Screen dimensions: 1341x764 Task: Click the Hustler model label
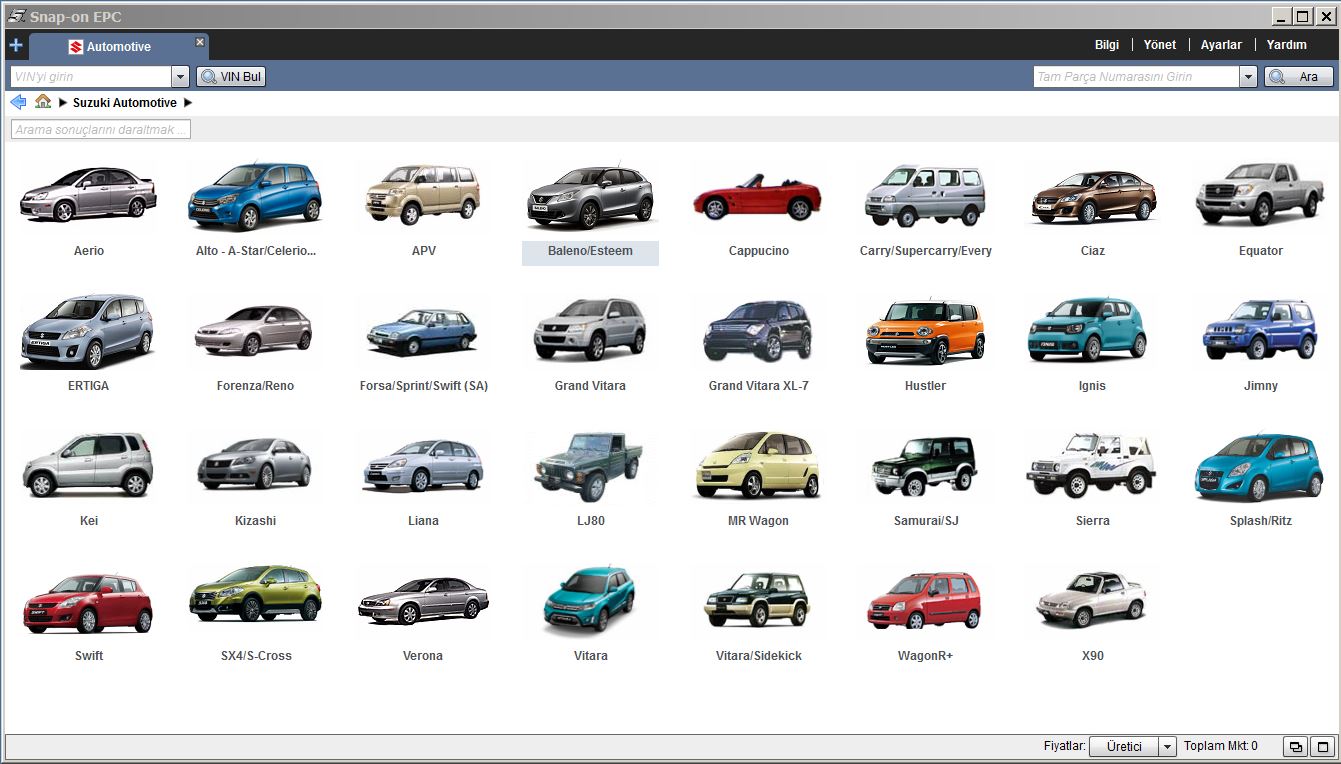click(925, 386)
